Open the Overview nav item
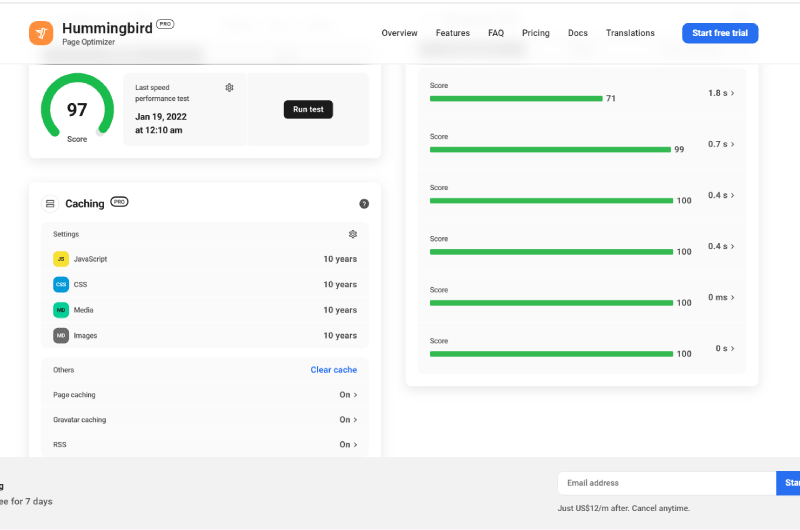The width and height of the screenshot is (800, 530). (399, 33)
